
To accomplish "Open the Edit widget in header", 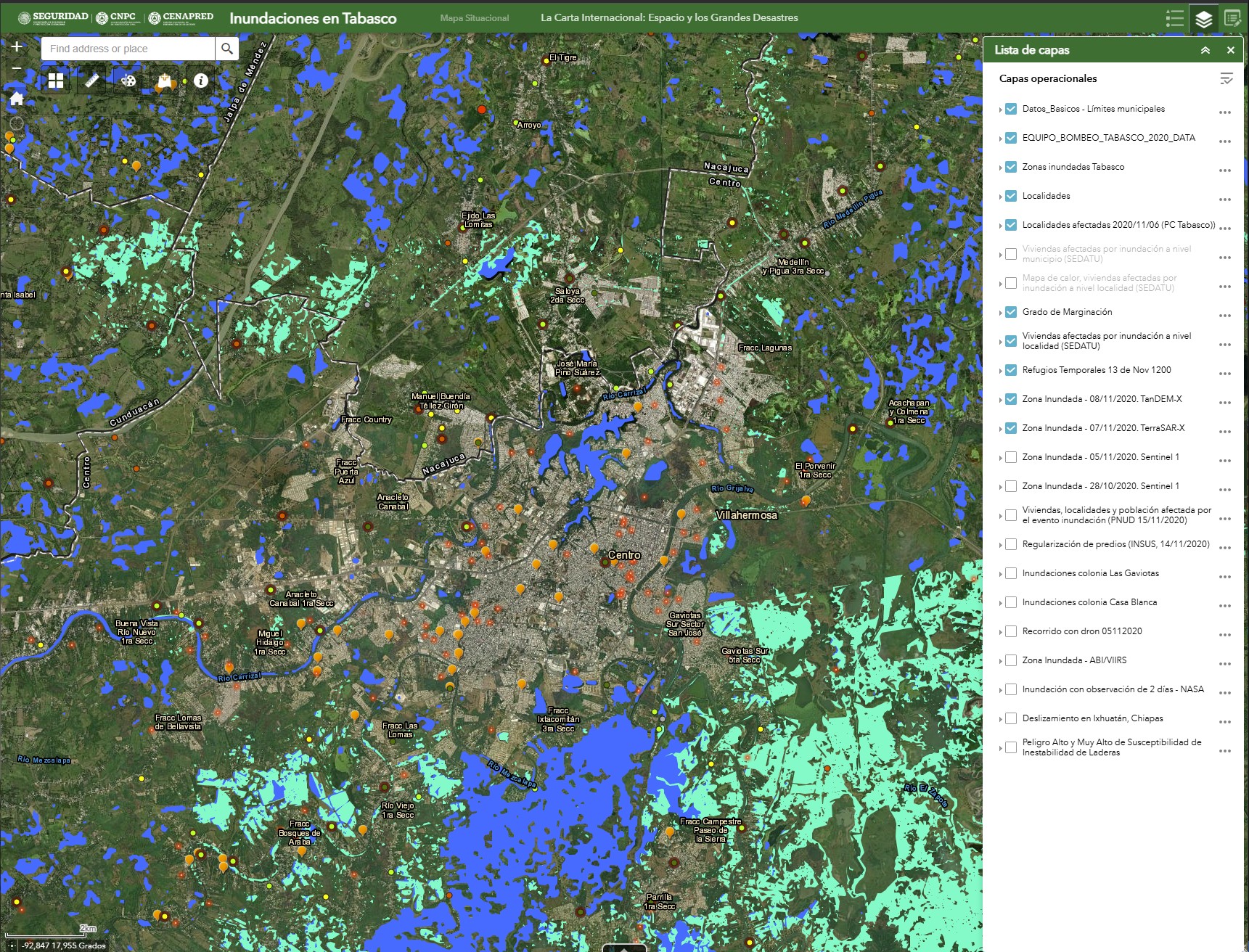I will click(x=1232, y=18).
